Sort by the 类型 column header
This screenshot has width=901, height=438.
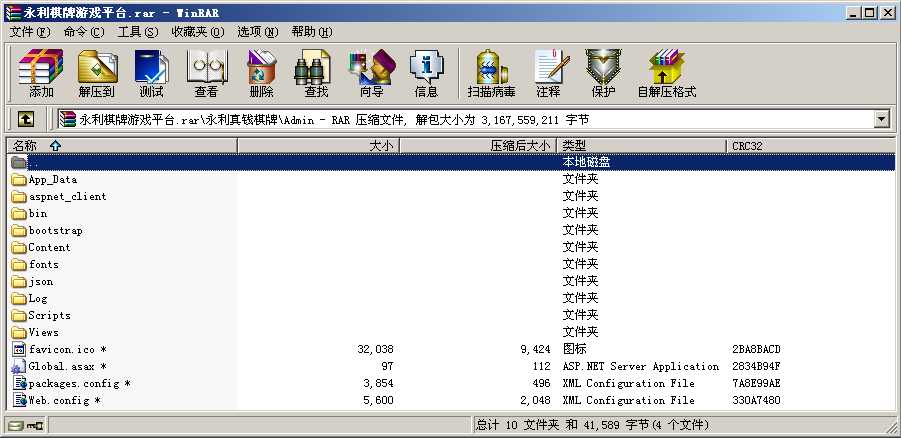[641, 146]
